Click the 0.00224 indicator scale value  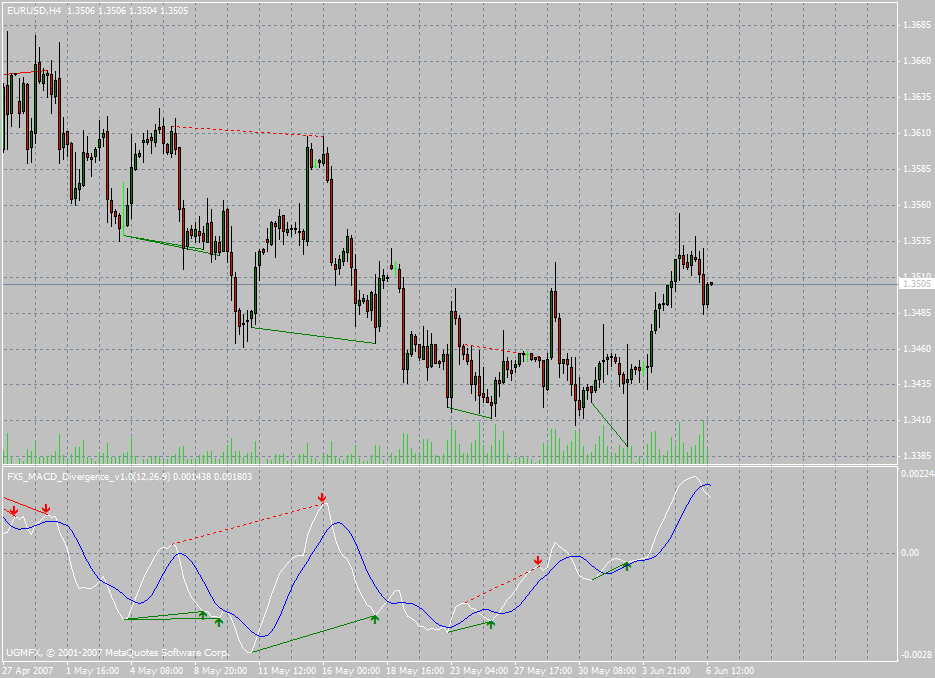(x=916, y=474)
